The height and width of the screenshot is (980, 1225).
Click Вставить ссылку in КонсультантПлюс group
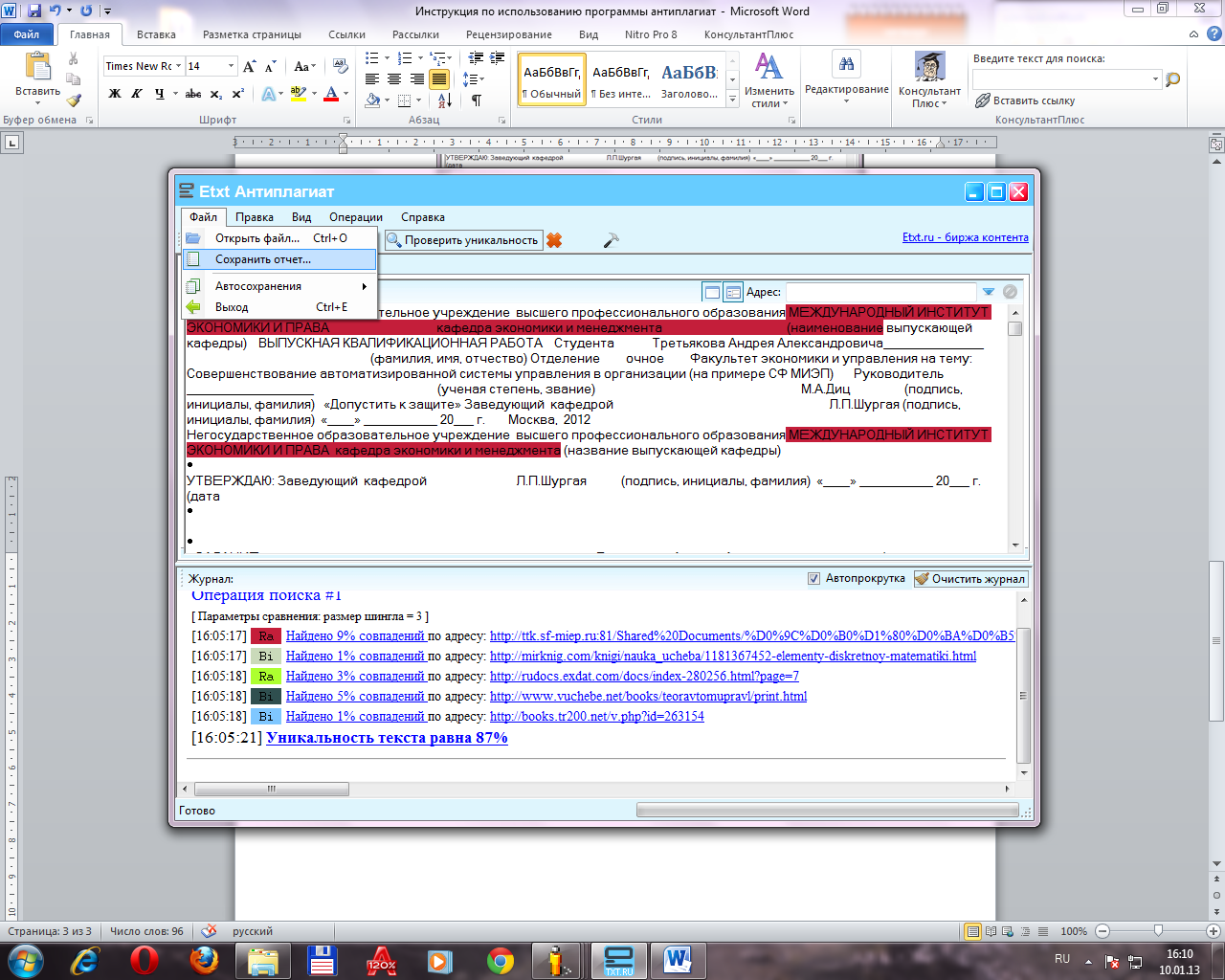tap(1024, 100)
